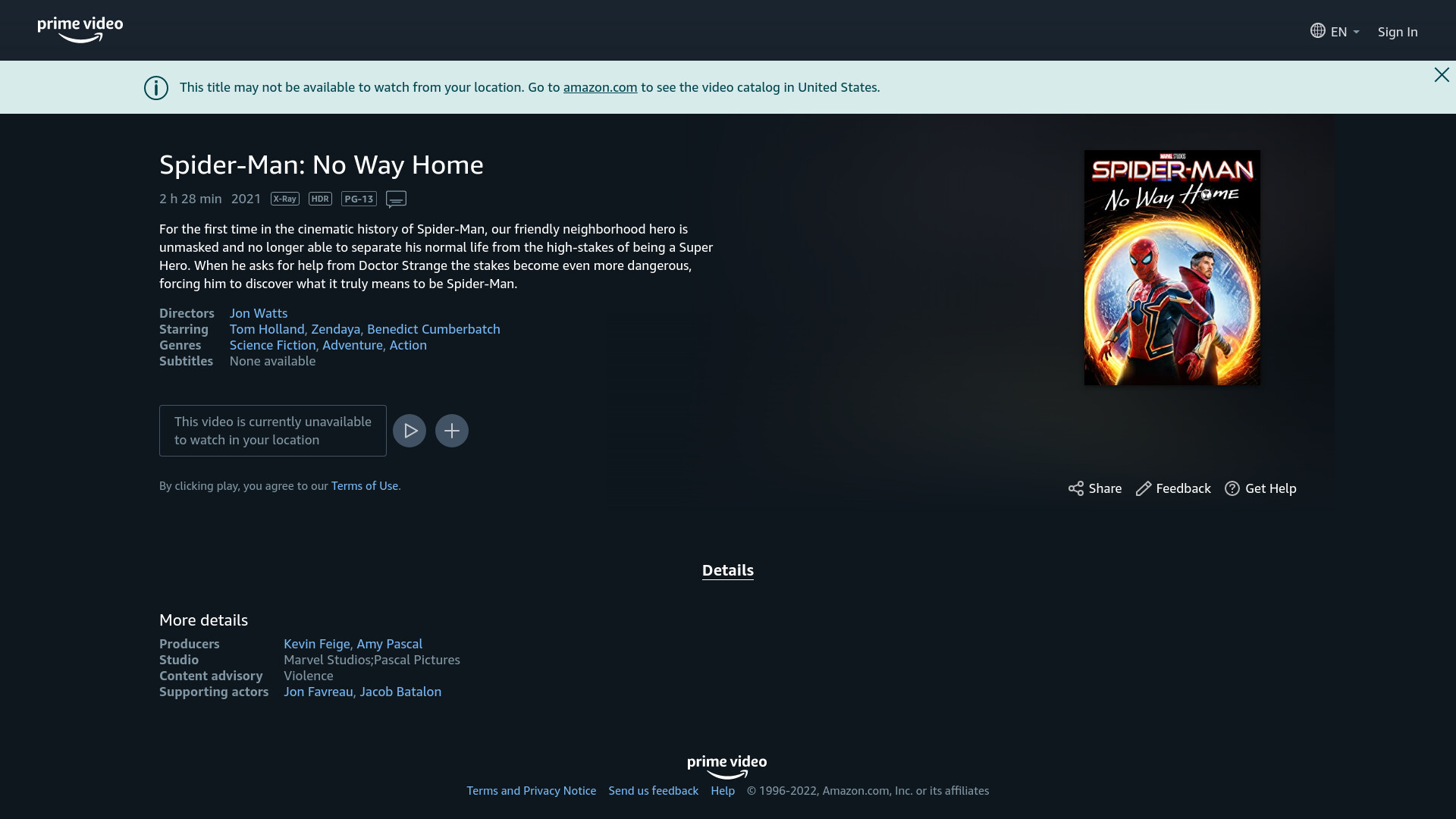Screen dimensions: 1456x819
Task: Dismiss the location notice banner
Action: tap(1442, 74)
